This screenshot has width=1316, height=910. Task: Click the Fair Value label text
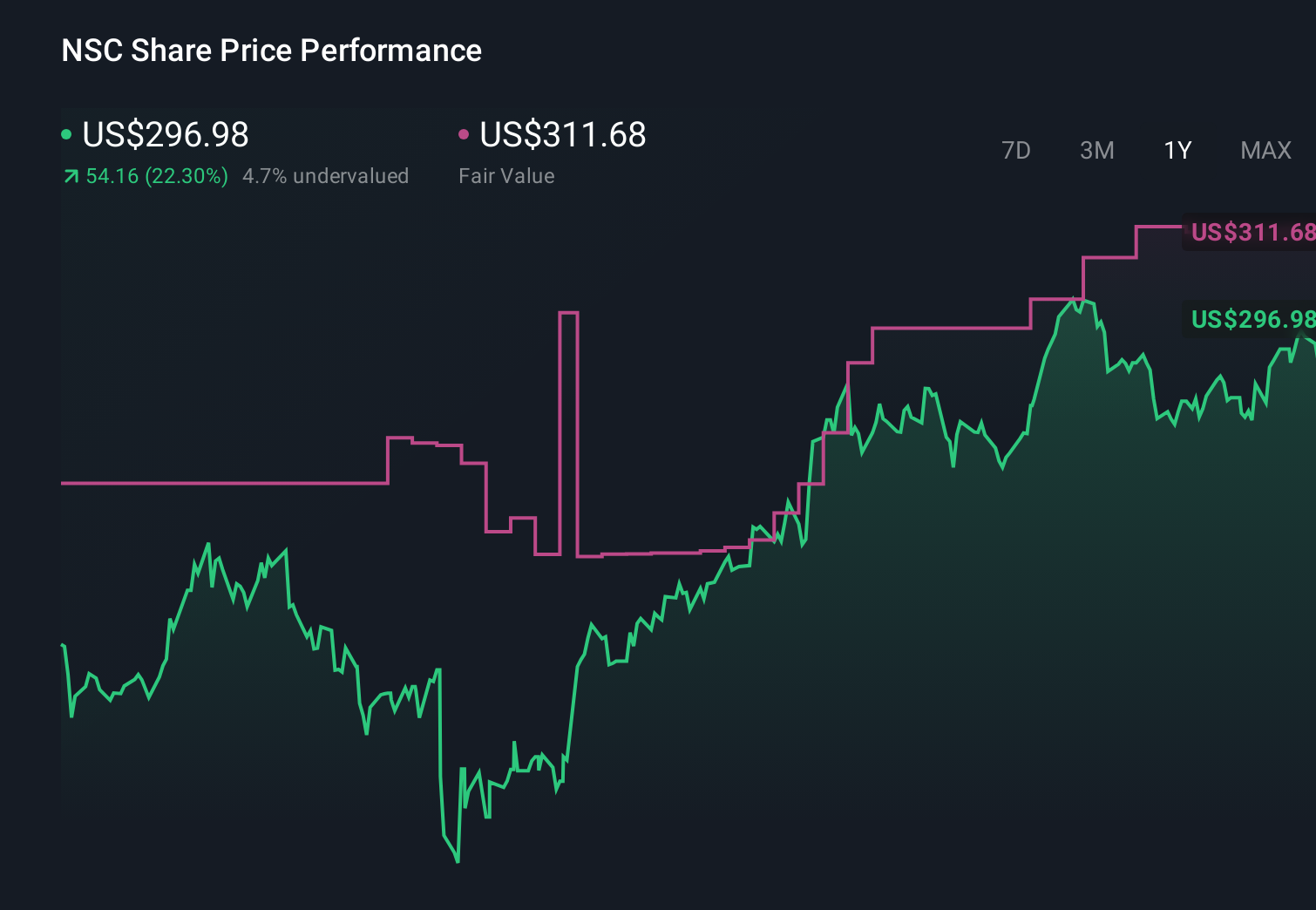coord(506,175)
